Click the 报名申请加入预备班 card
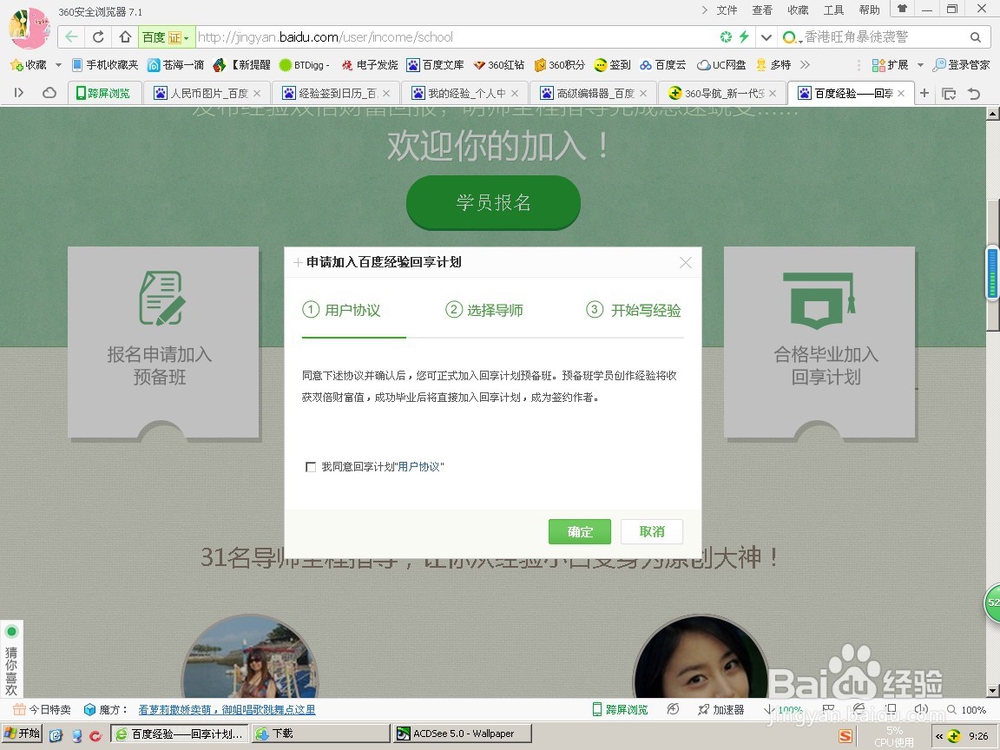Image resolution: width=1000 pixels, height=750 pixels. (163, 343)
